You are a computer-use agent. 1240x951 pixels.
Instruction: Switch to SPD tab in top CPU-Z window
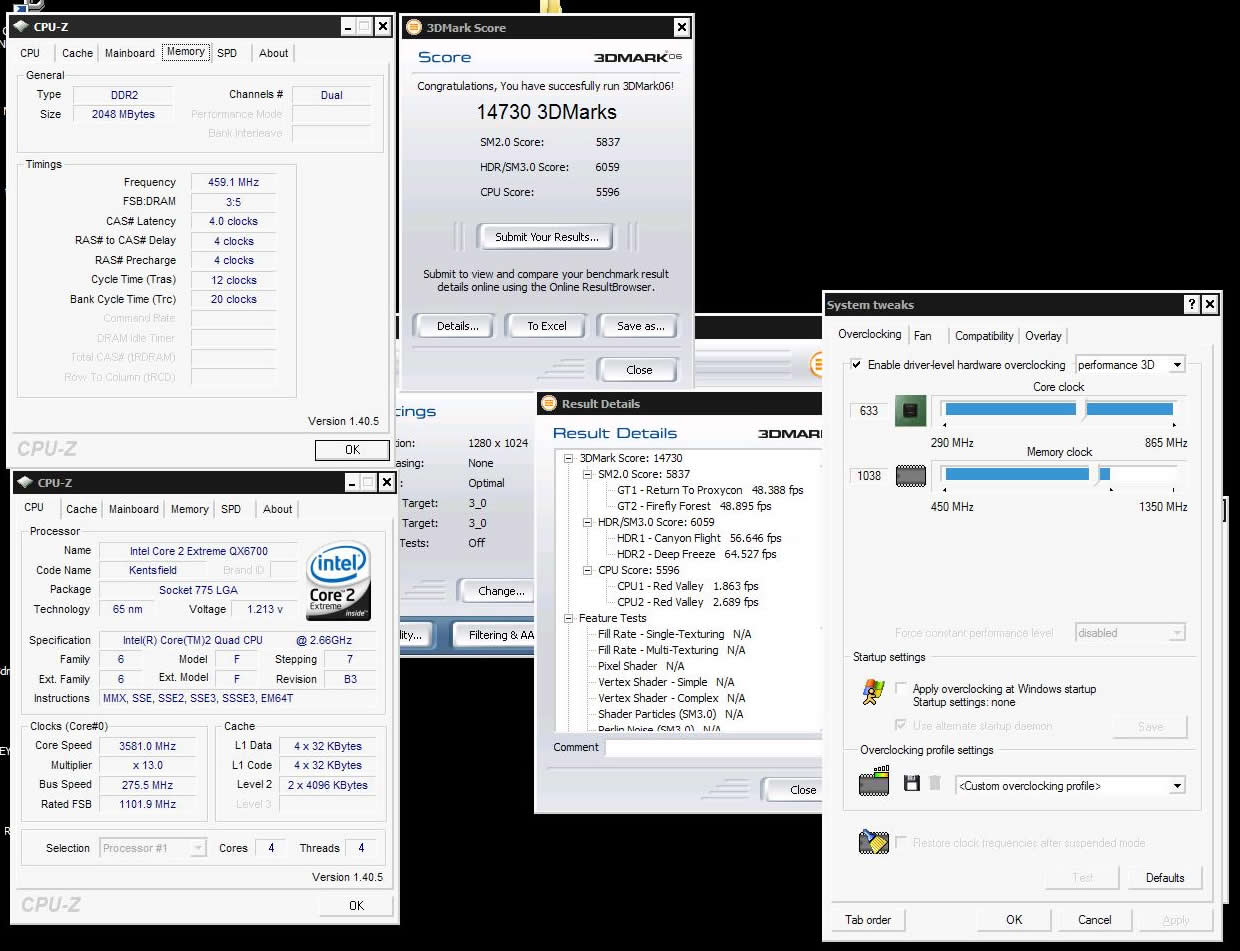tap(227, 53)
